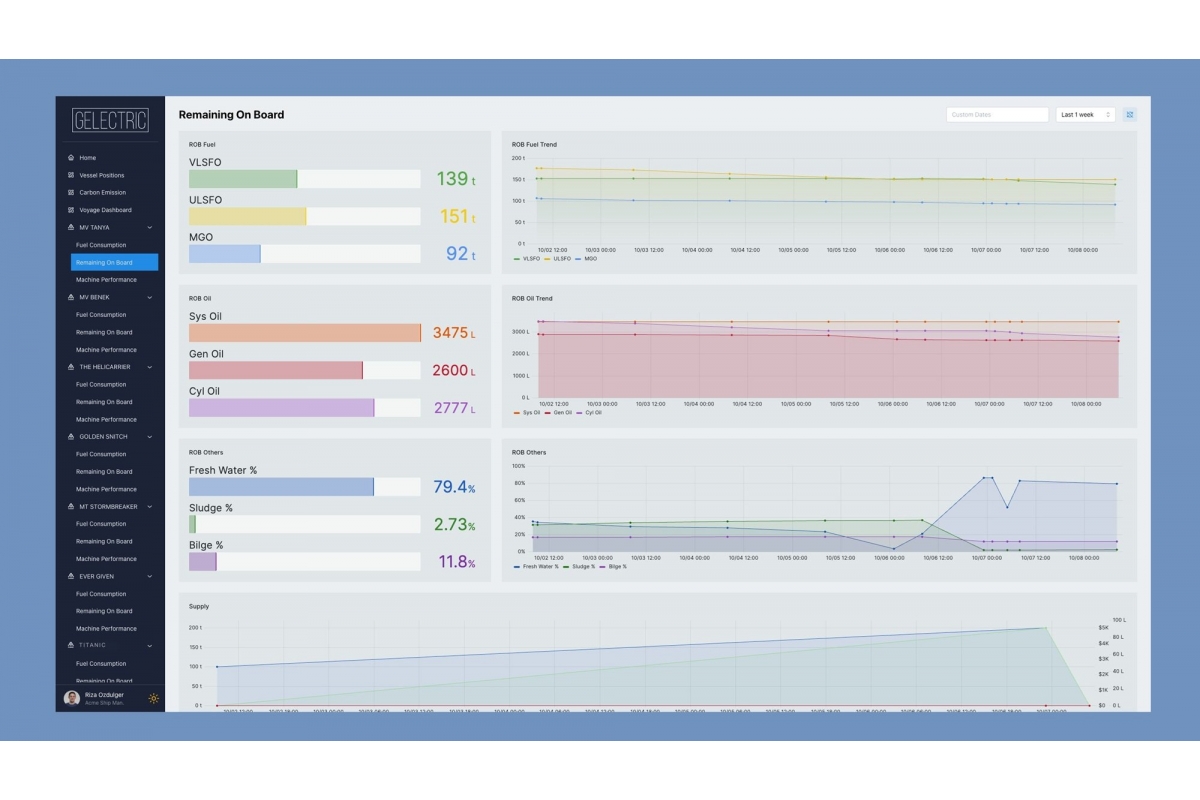Click the Carbon Emission sidebar icon
Viewport: 1200px width, 800px height.
pos(70,192)
